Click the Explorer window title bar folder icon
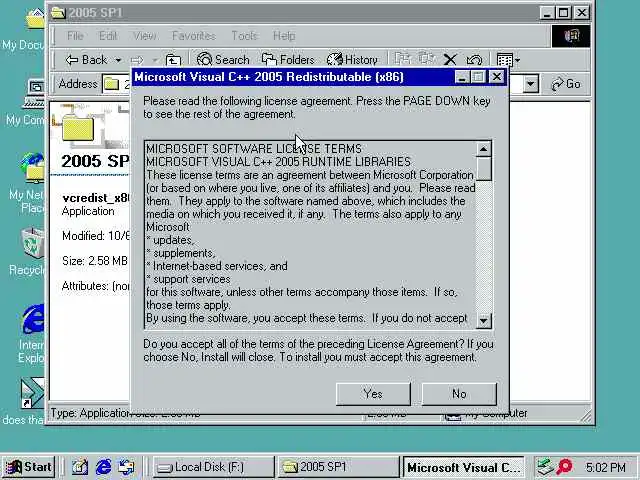Image resolution: width=640 pixels, height=480 pixels. 58,13
